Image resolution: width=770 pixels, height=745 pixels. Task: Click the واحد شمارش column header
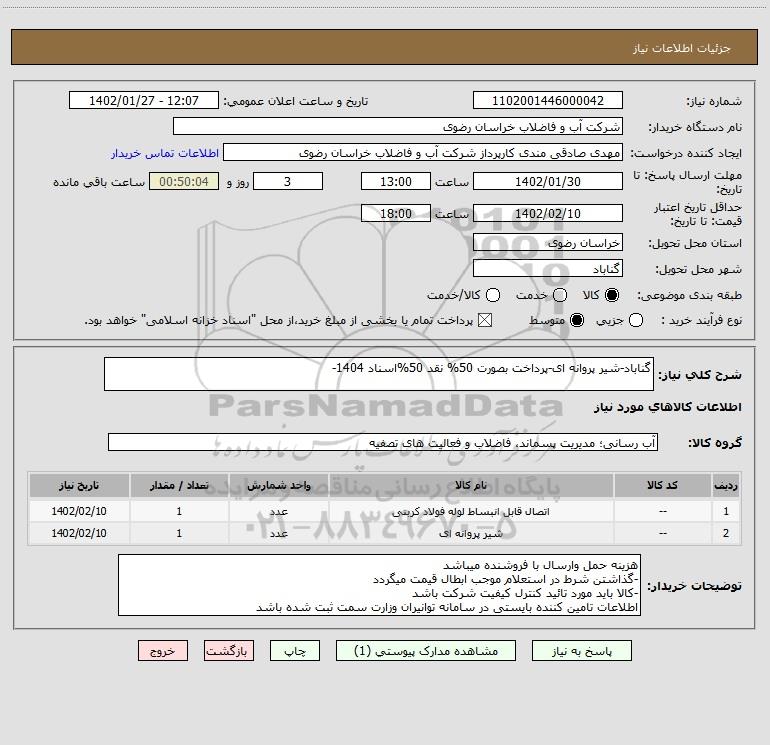[278, 485]
